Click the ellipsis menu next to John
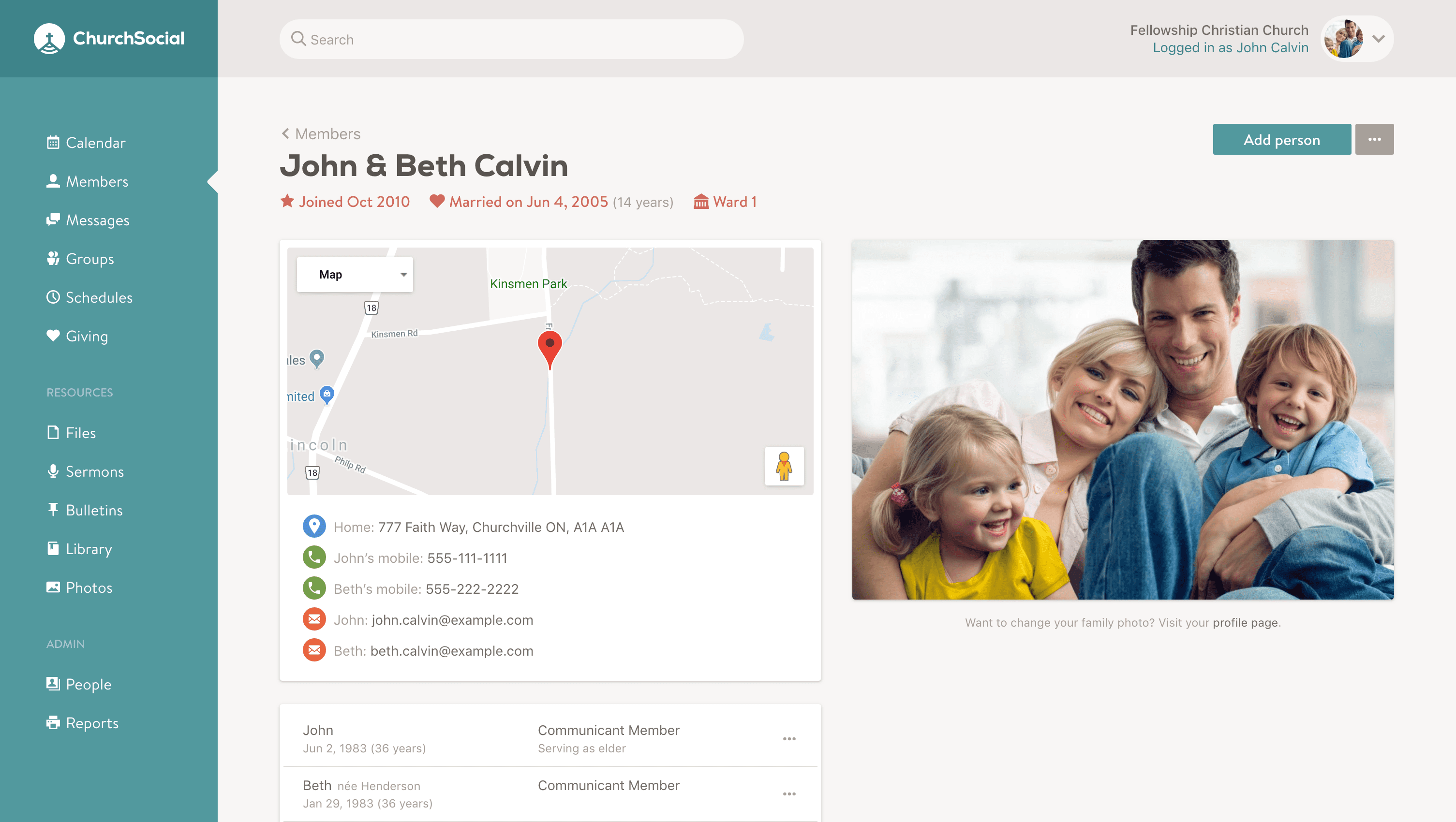This screenshot has width=1456, height=822. [790, 739]
